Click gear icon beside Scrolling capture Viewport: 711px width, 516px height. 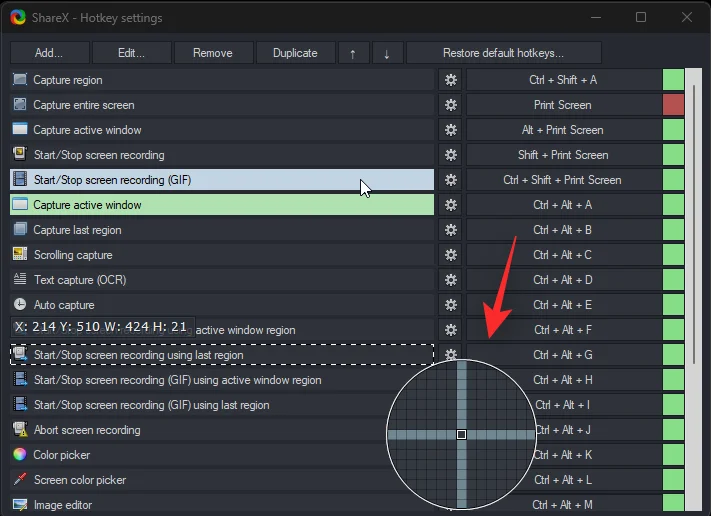(x=451, y=255)
